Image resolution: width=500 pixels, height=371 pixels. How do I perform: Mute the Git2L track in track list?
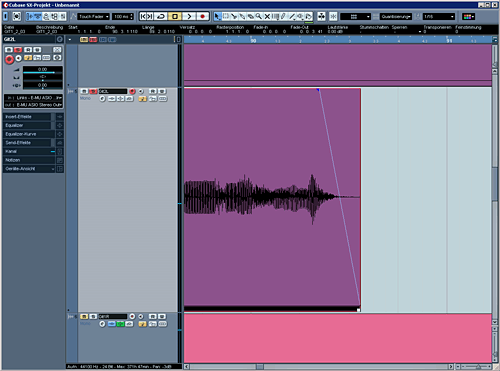pyautogui.click(x=84, y=91)
